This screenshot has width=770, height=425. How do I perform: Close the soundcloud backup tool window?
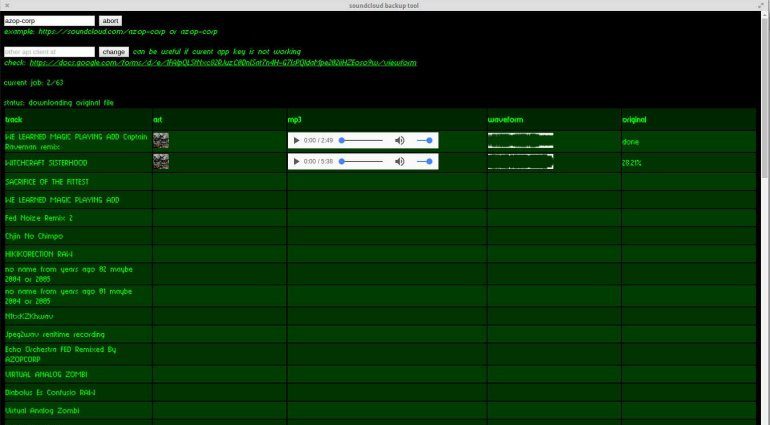7,6
